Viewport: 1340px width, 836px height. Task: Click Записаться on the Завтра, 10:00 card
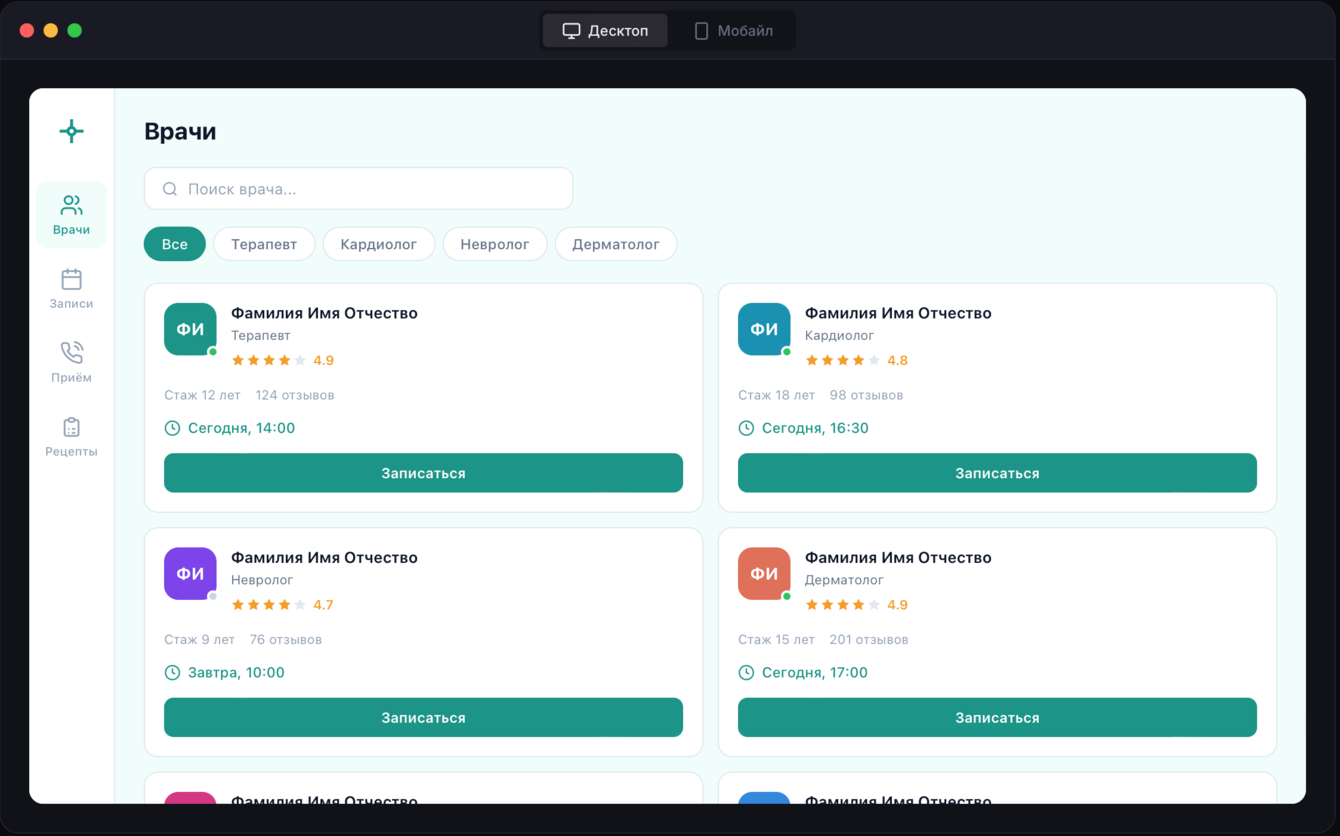coord(423,718)
